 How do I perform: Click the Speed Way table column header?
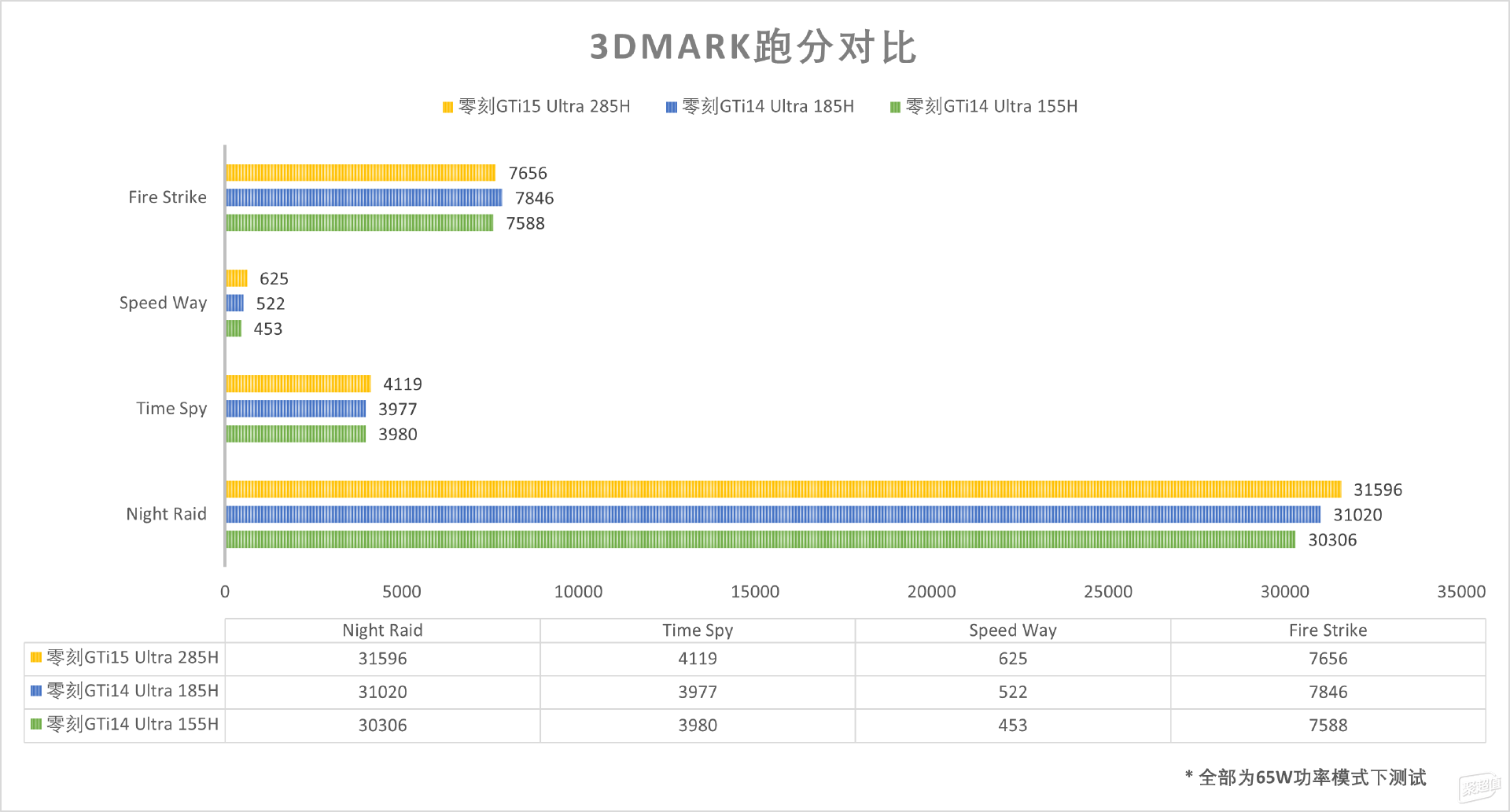pos(1013,630)
